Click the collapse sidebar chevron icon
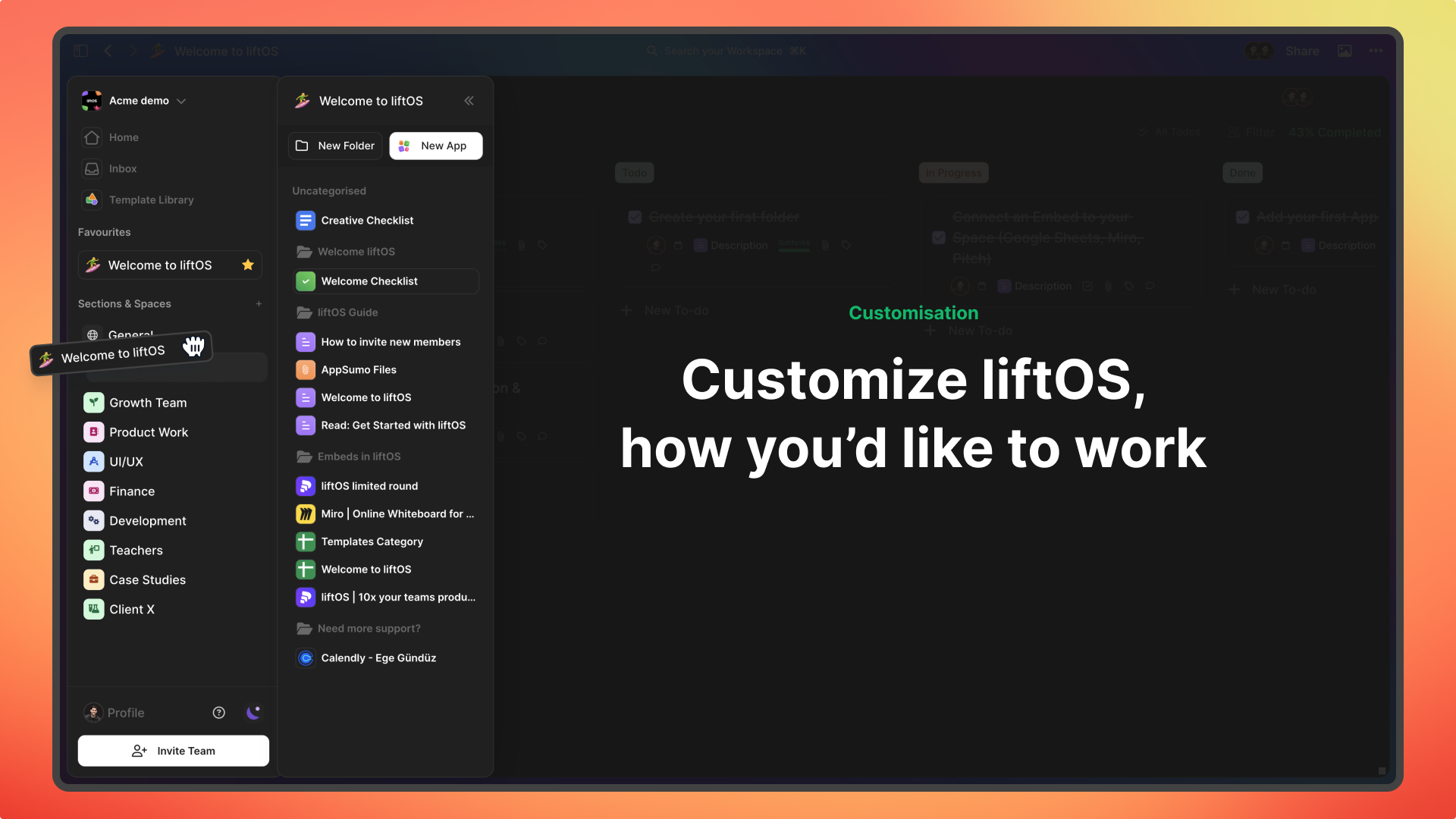The height and width of the screenshot is (819, 1456). coord(468,100)
